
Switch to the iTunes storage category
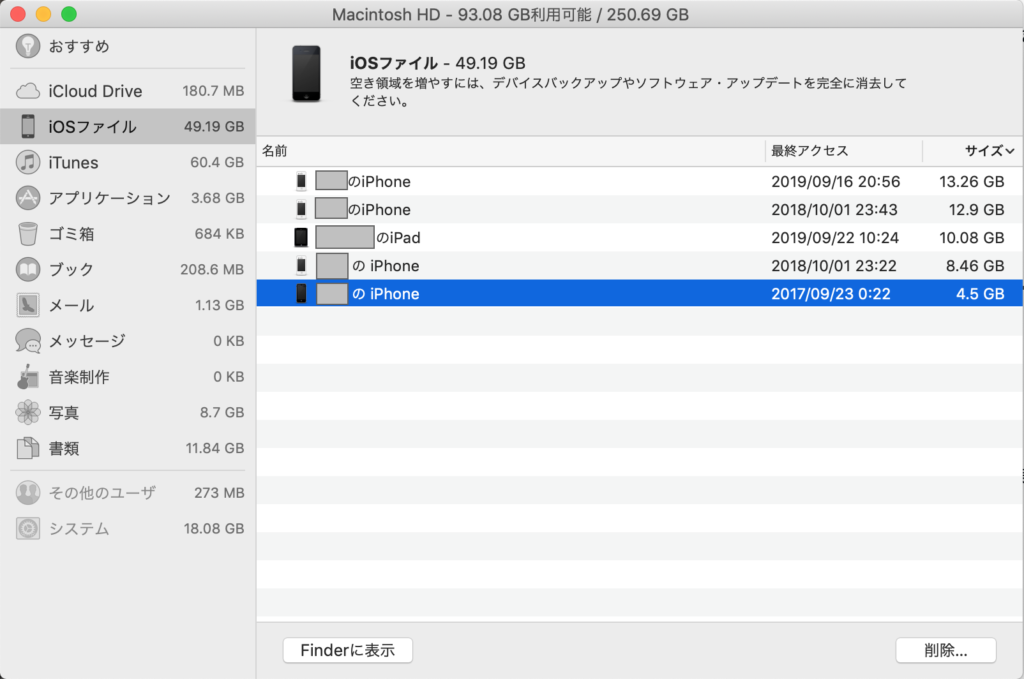pyautogui.click(x=128, y=162)
